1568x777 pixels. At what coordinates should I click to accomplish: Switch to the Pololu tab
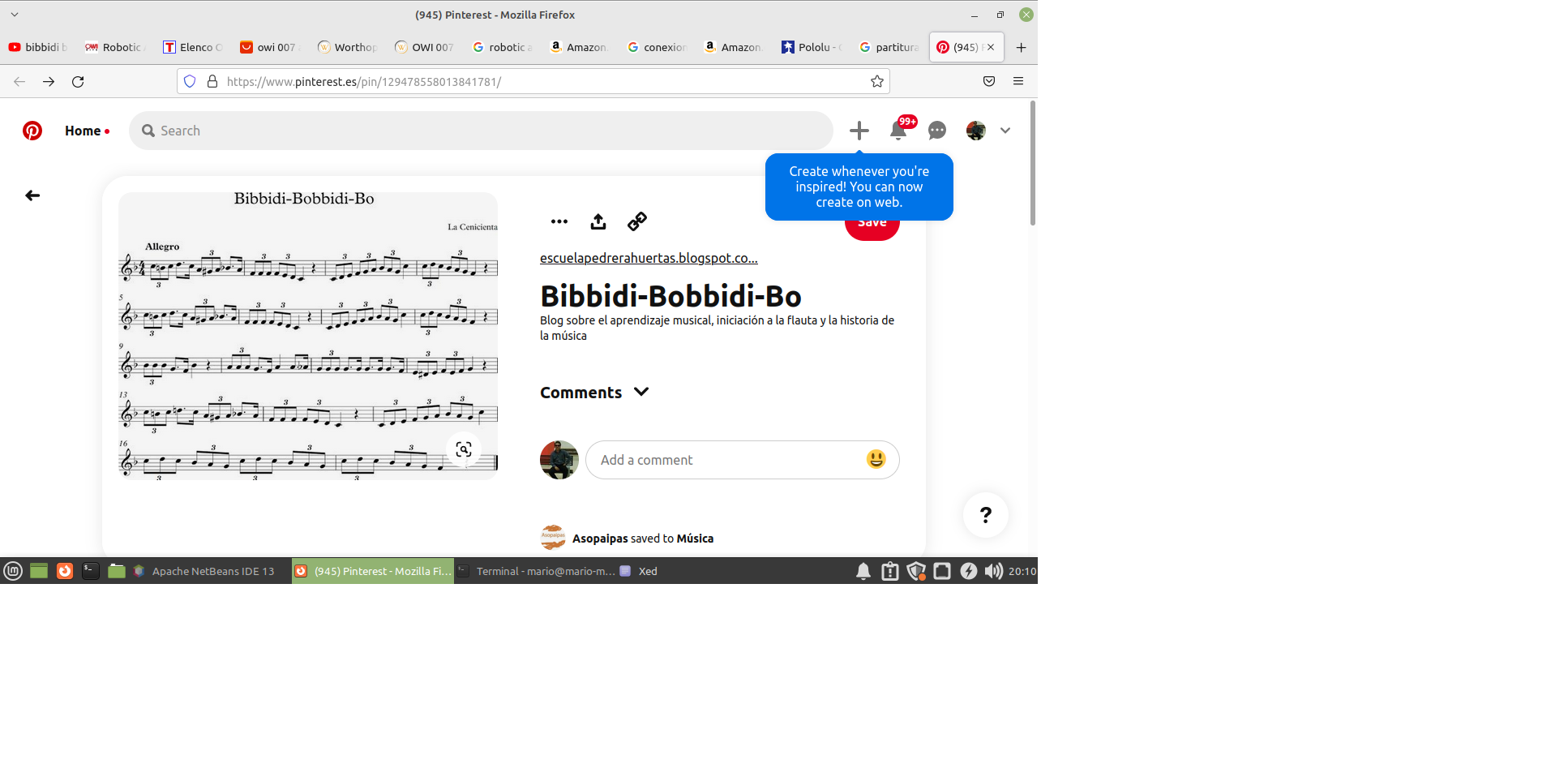pos(811,47)
